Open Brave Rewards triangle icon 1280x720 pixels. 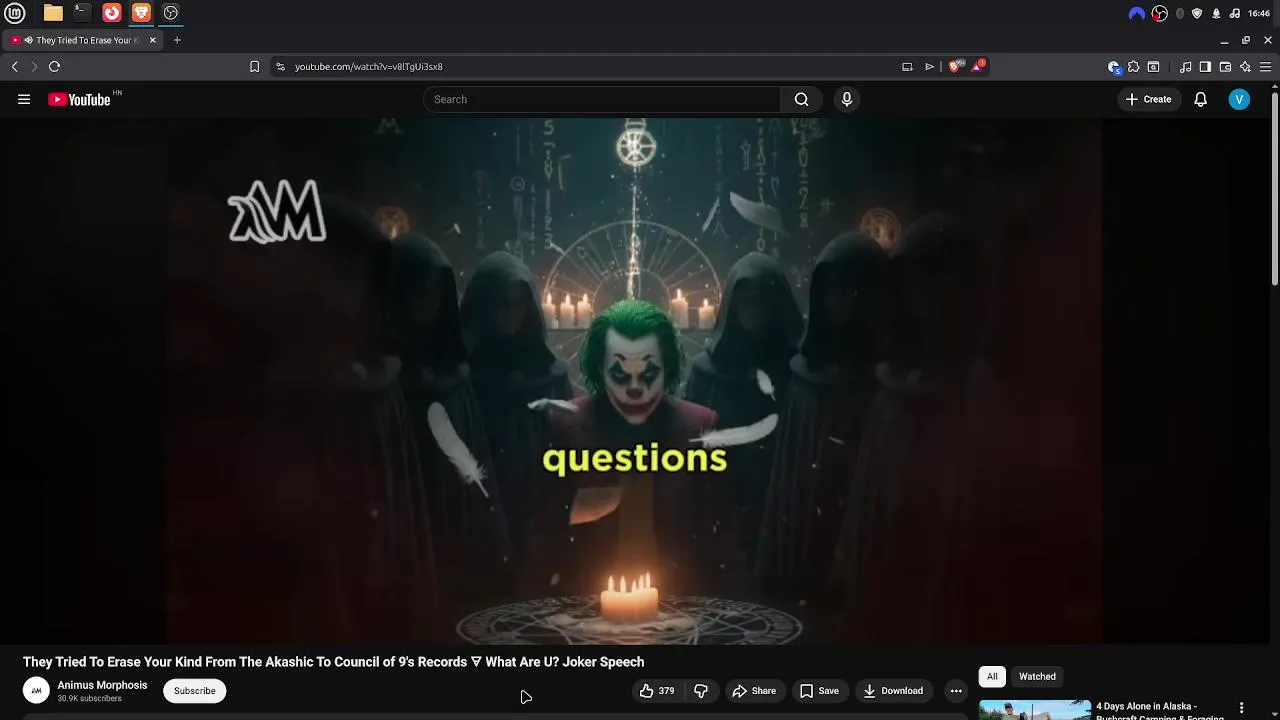click(x=978, y=66)
